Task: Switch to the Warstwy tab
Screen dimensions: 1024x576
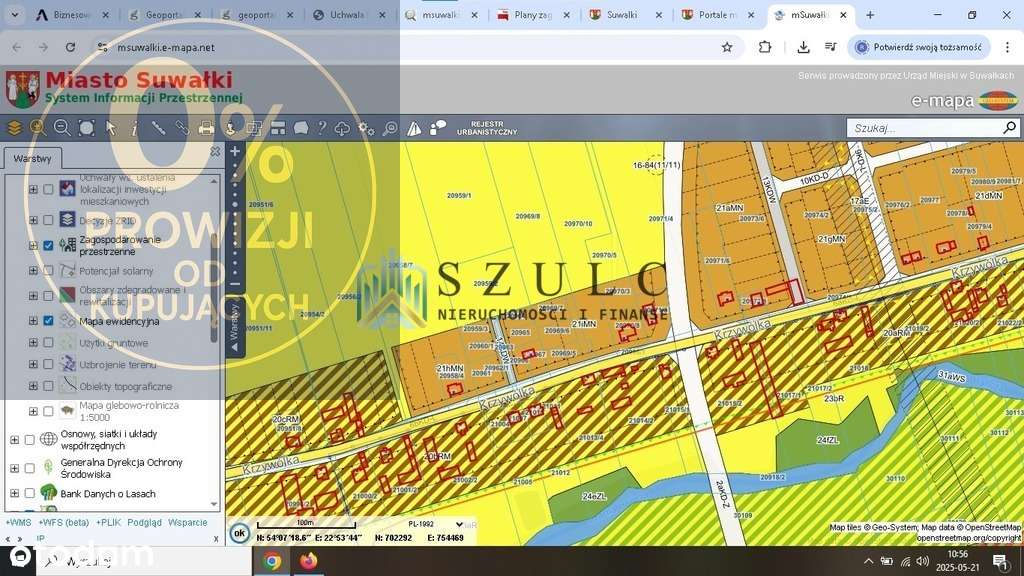Action: (33, 158)
